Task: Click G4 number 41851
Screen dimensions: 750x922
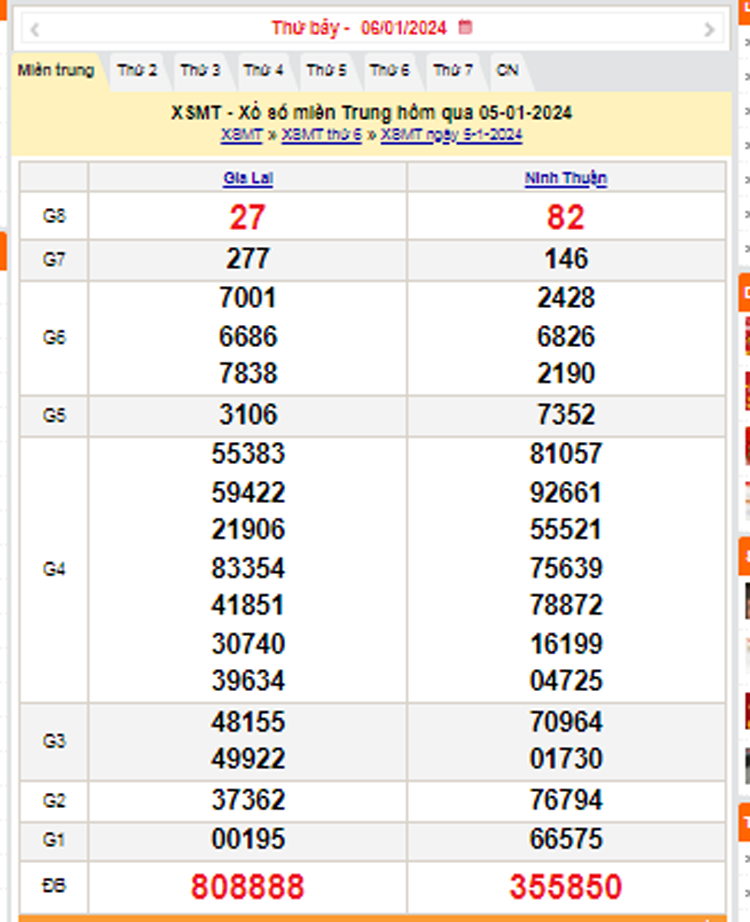Action: click(248, 605)
